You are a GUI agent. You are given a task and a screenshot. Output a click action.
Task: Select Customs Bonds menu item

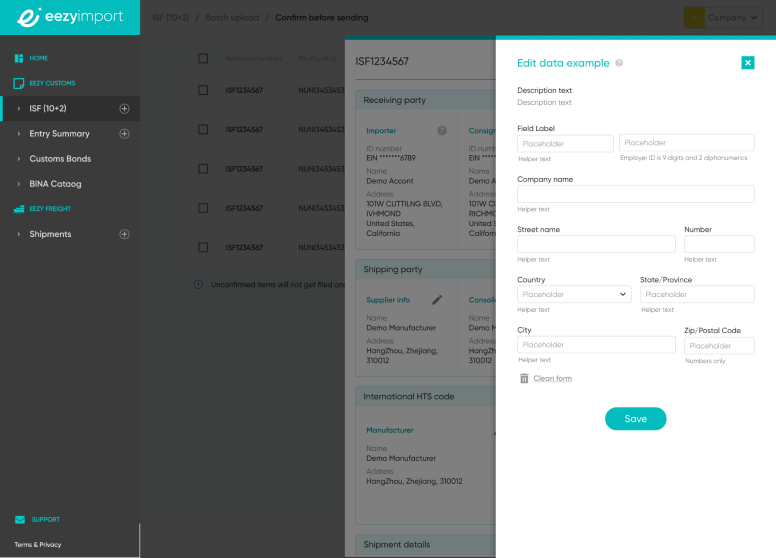coord(60,159)
